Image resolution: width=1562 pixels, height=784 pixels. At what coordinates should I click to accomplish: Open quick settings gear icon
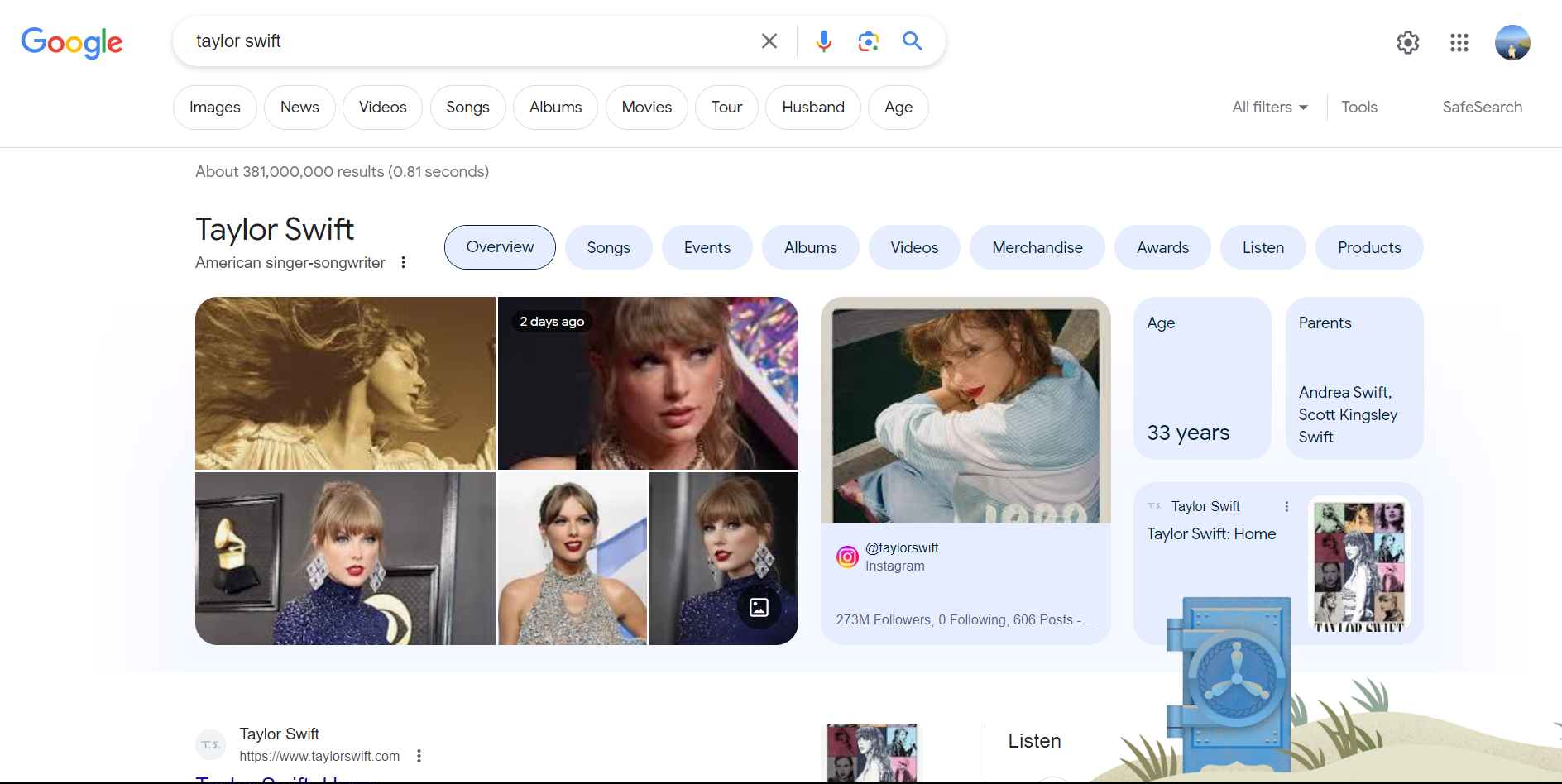[1408, 42]
